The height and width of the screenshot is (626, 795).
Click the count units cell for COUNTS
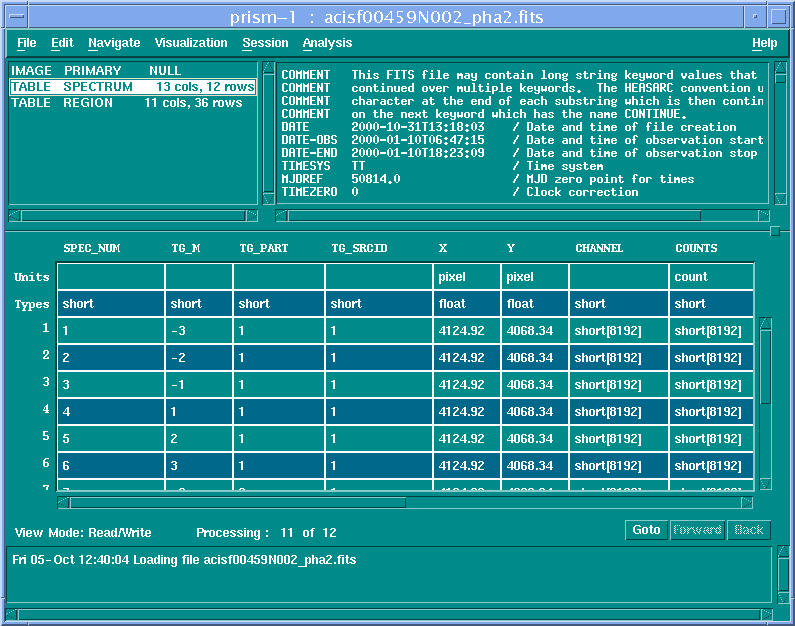711,277
